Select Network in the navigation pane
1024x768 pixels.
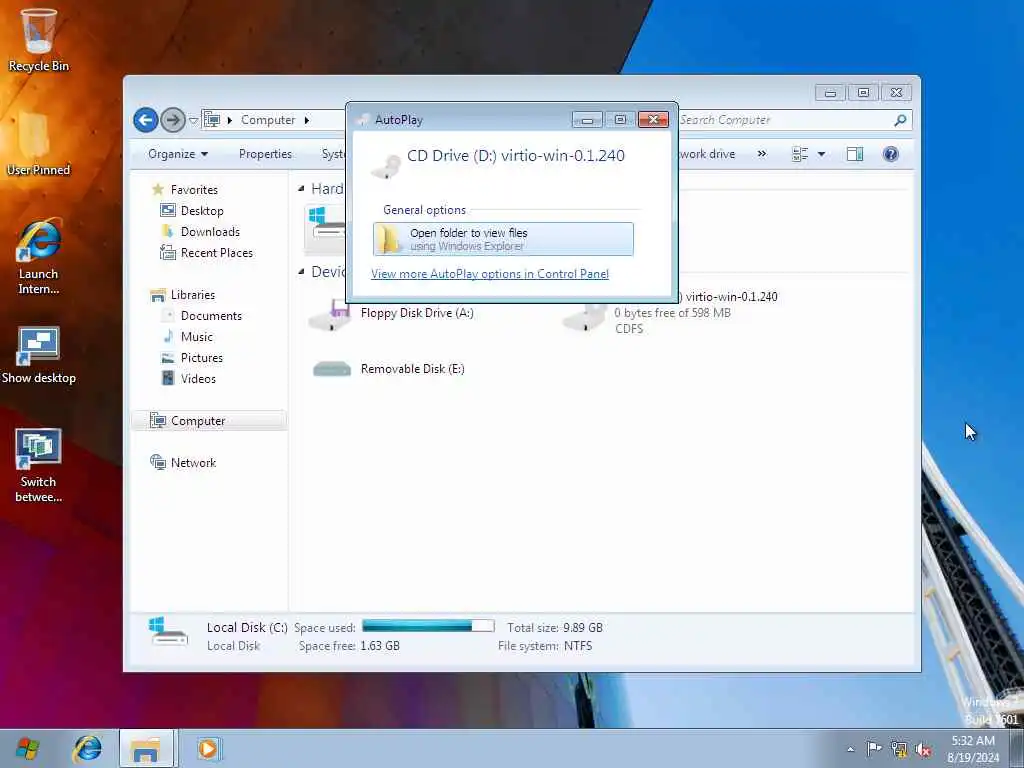pyautogui.click(x=193, y=463)
